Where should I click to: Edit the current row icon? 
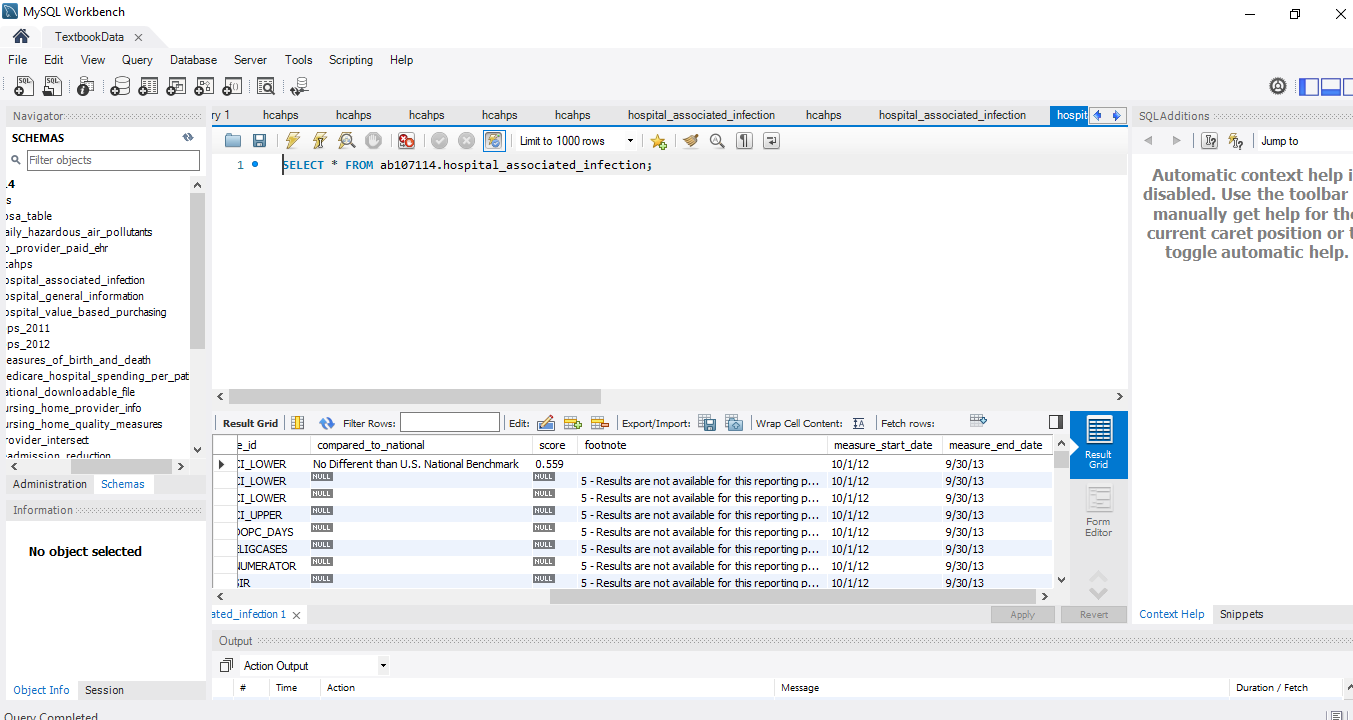(546, 423)
